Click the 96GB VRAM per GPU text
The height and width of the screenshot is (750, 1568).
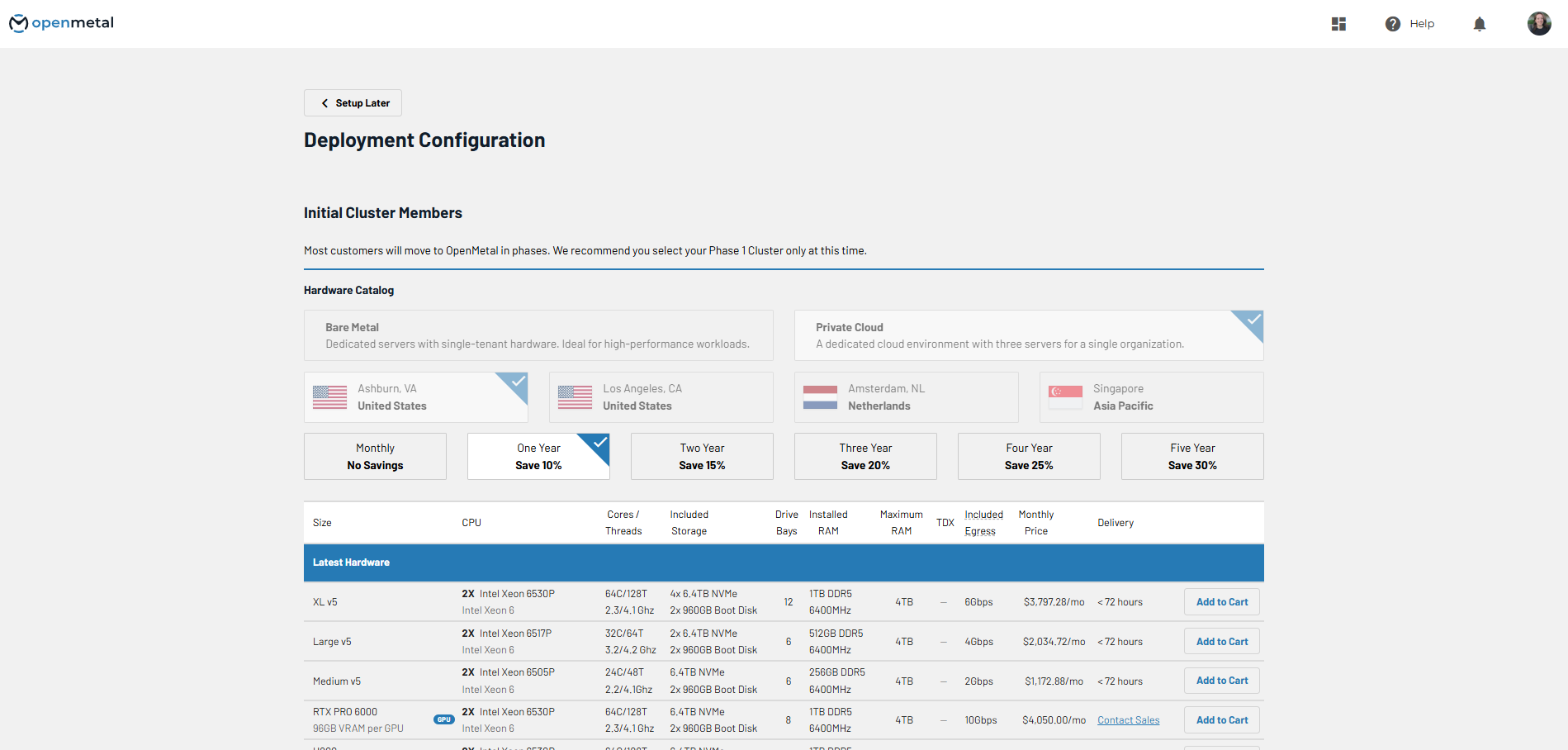click(358, 729)
